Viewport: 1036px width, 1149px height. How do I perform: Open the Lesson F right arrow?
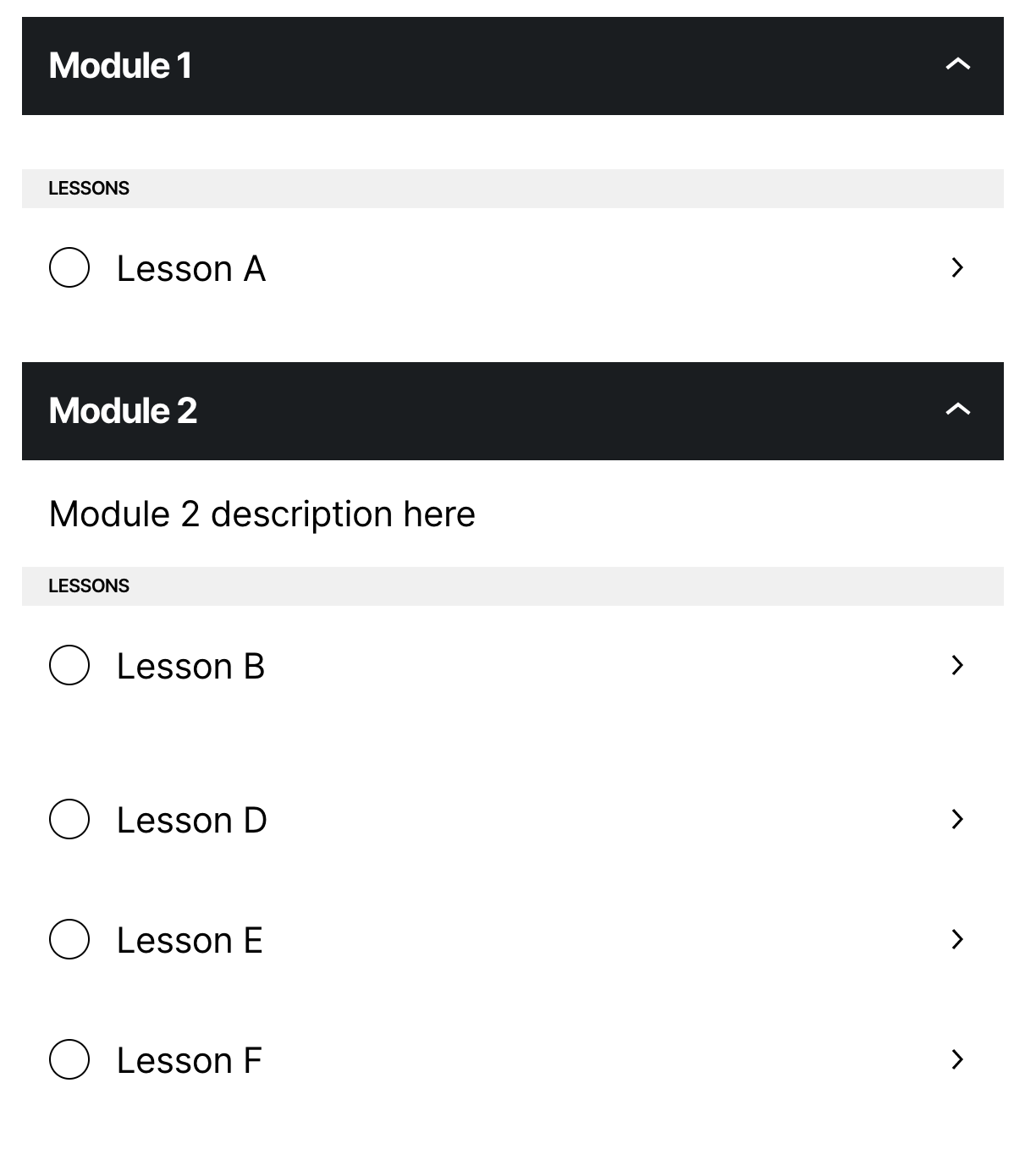pos(957,1059)
